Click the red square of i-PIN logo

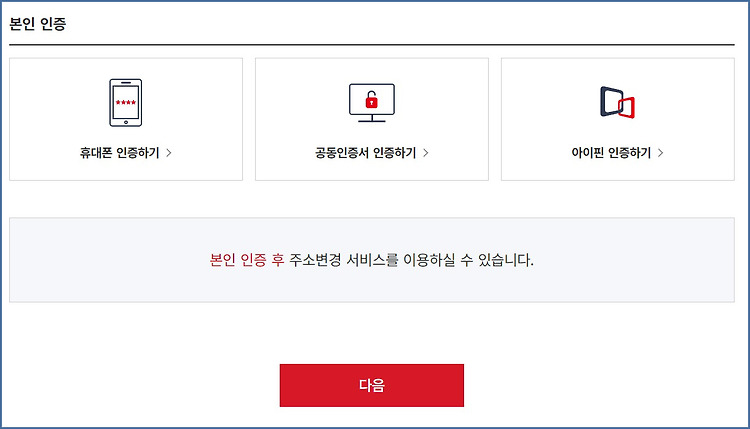pos(627,108)
